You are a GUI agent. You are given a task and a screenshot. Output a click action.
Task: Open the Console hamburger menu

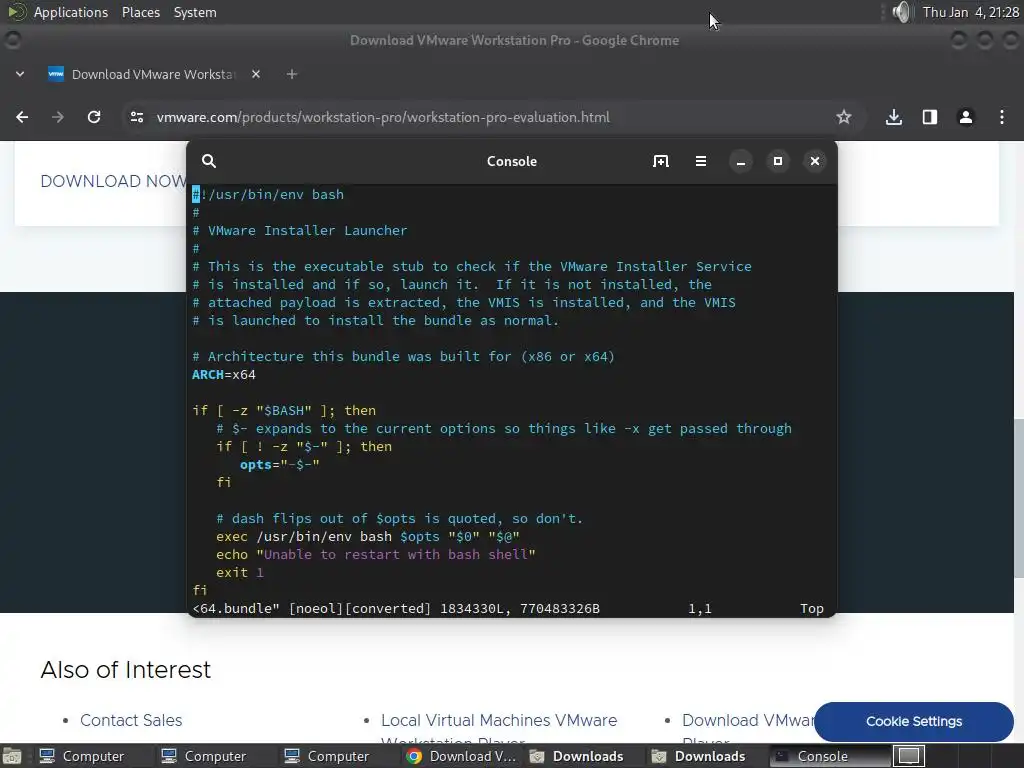(701, 161)
